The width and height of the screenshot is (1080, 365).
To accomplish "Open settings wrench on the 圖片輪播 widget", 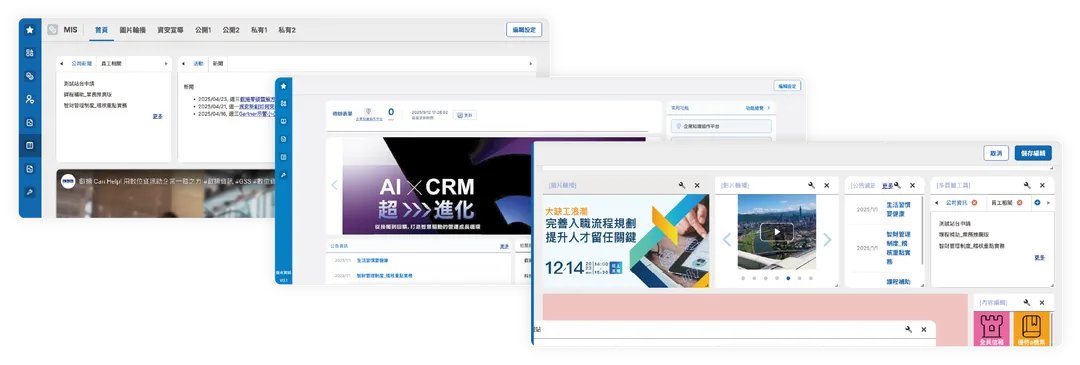I will 682,185.
